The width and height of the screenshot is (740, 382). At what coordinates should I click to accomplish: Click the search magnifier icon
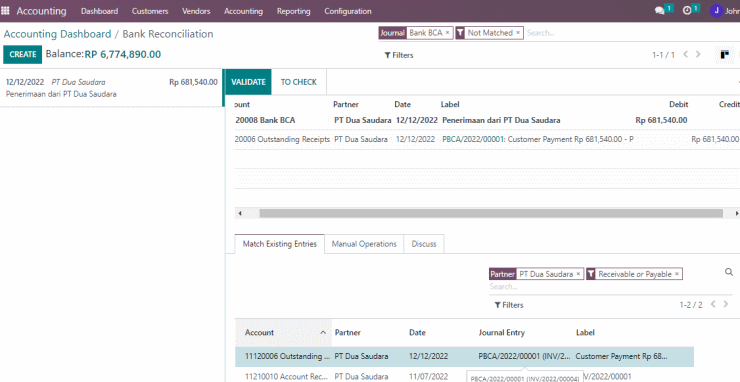(729, 272)
